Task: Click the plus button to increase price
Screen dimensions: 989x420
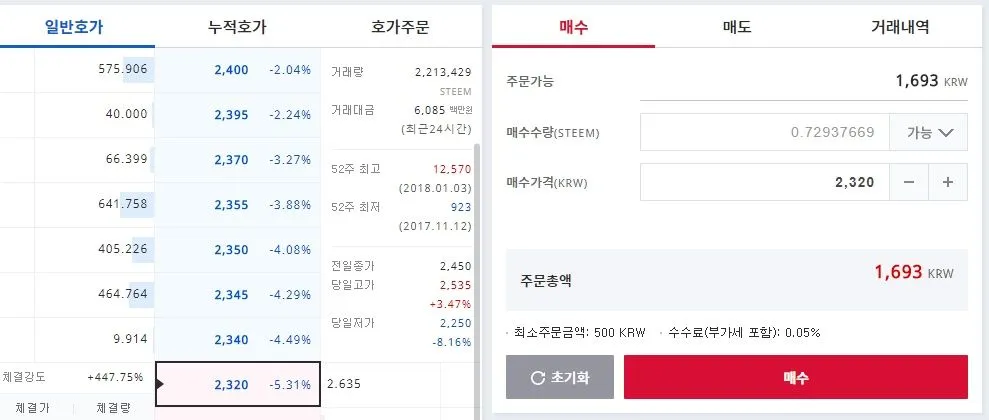Action: [947, 182]
